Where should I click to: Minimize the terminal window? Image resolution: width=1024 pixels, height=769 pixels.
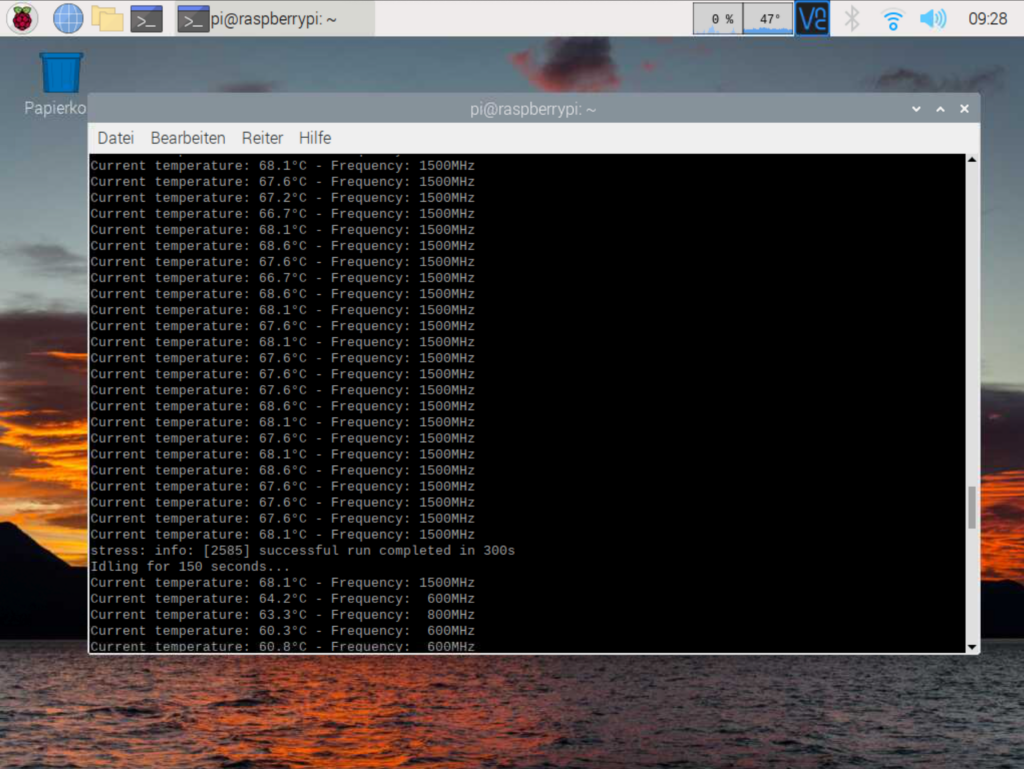click(916, 109)
